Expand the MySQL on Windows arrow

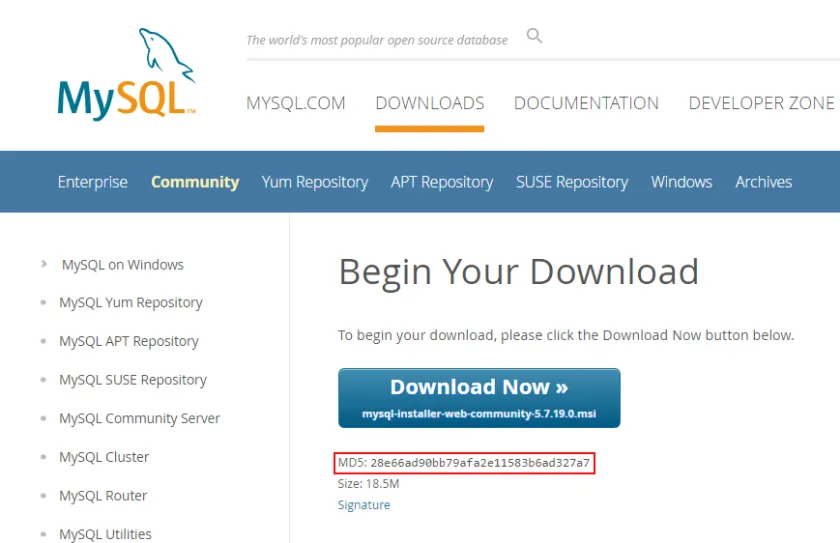click(44, 264)
